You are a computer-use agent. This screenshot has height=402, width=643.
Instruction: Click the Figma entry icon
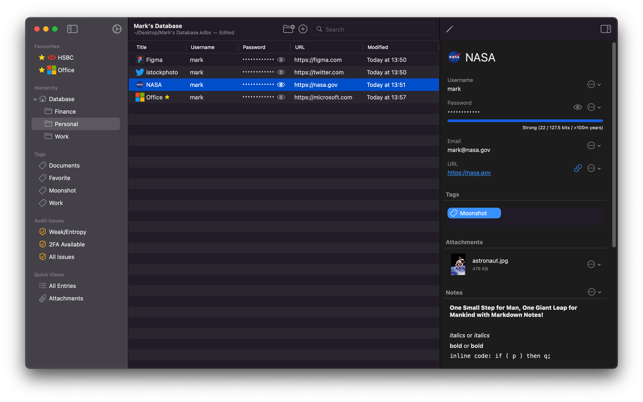pyautogui.click(x=140, y=60)
